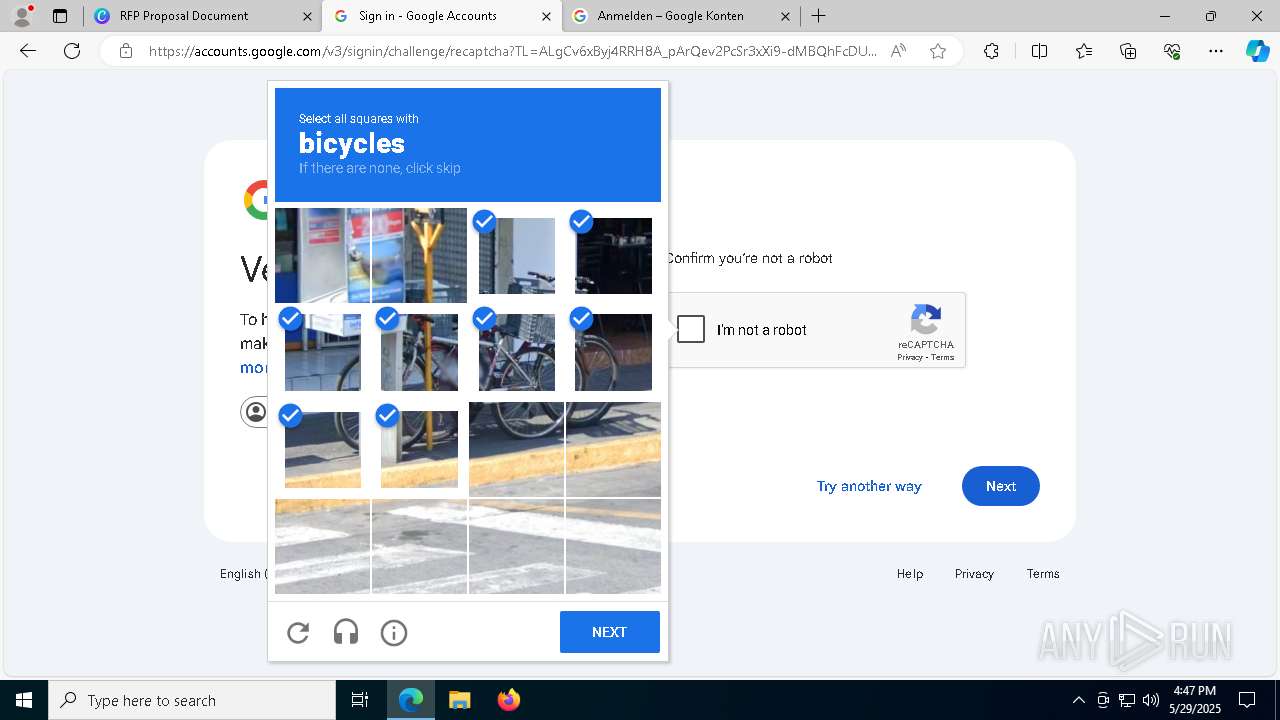1280x720 pixels.
Task: Open the Help link in page footer
Action: click(x=910, y=574)
